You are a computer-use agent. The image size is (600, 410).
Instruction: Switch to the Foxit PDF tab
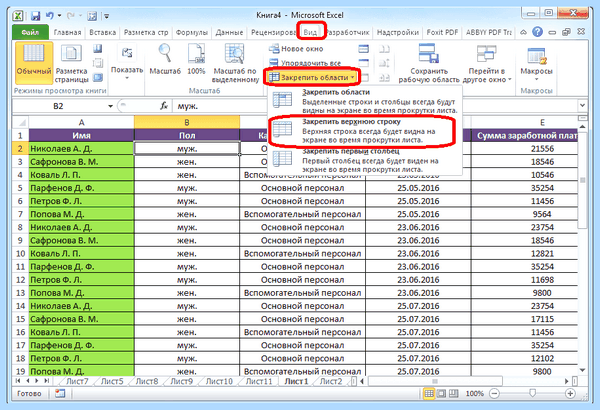pos(442,33)
